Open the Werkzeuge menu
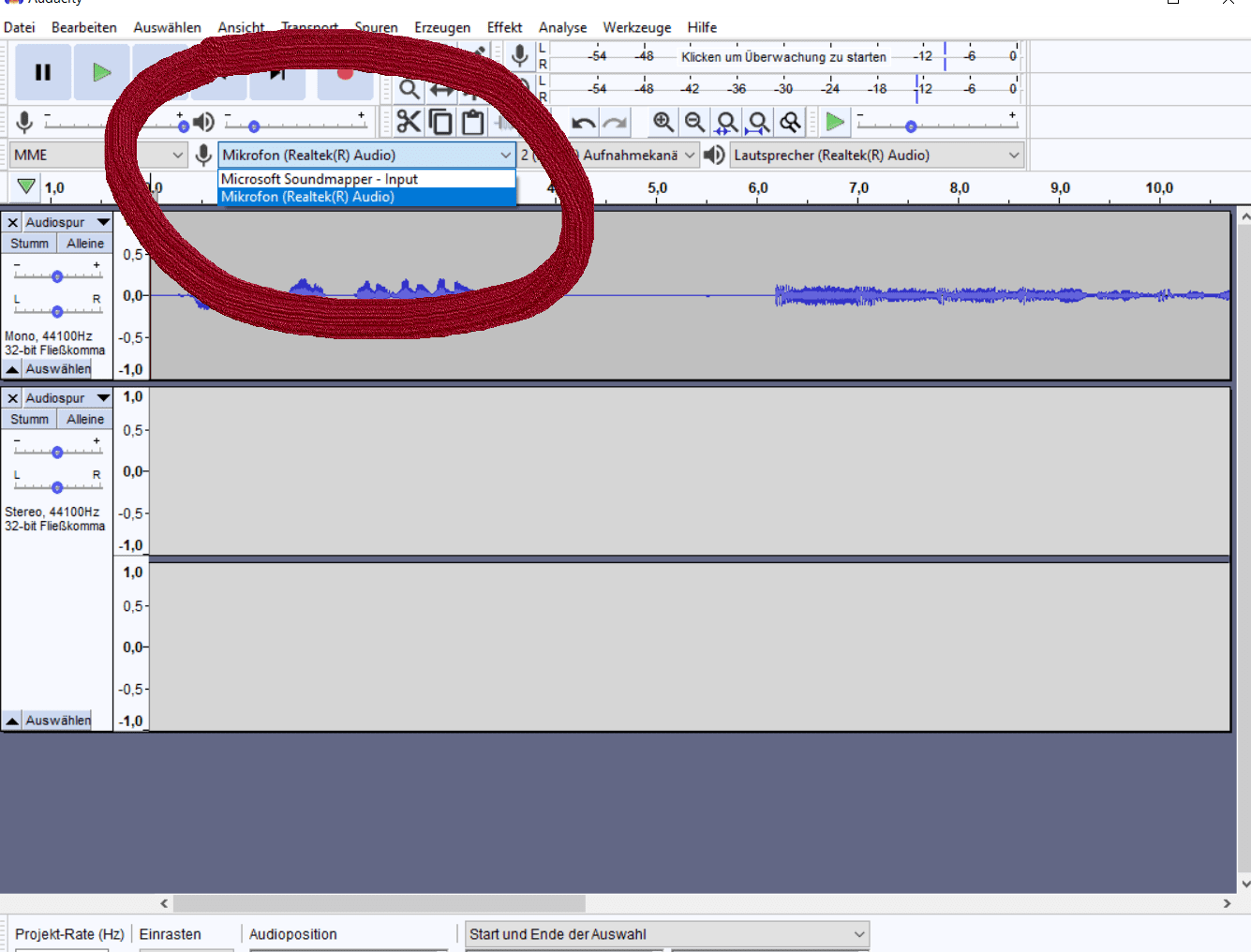This screenshot has height=952, width=1251. tap(637, 27)
